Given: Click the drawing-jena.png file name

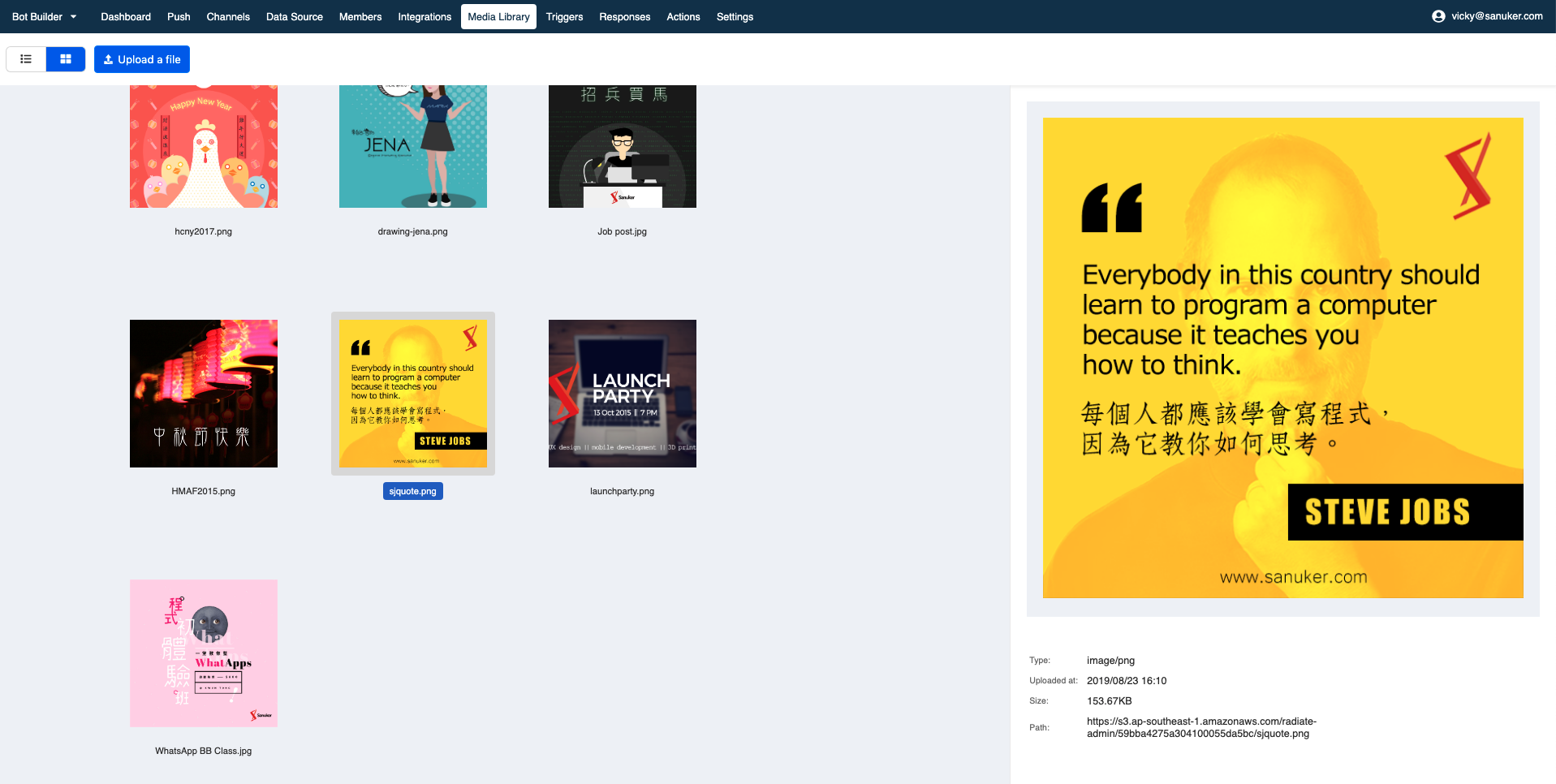Looking at the screenshot, I should [413, 231].
